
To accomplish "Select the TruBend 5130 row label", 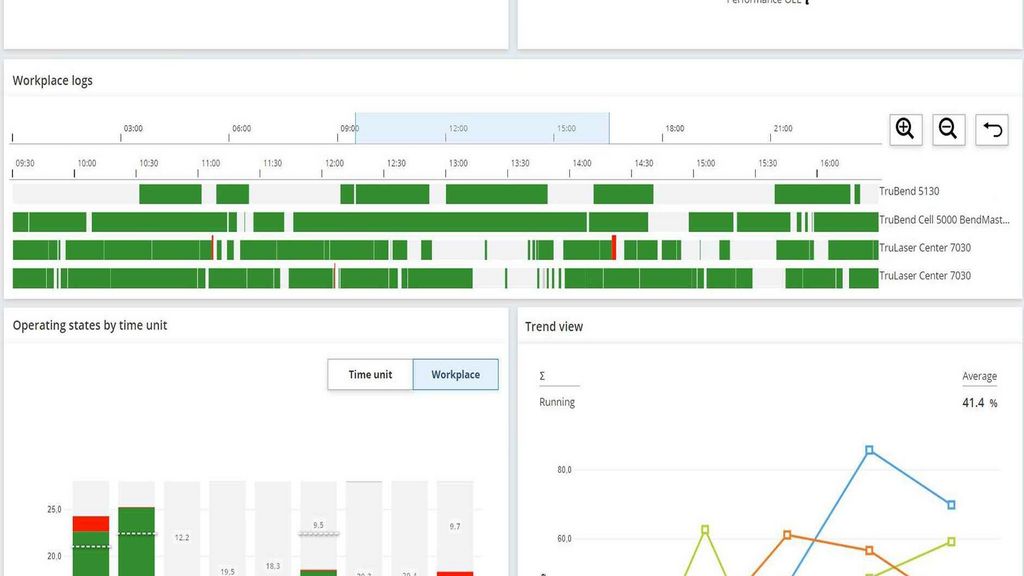I will pos(909,192).
